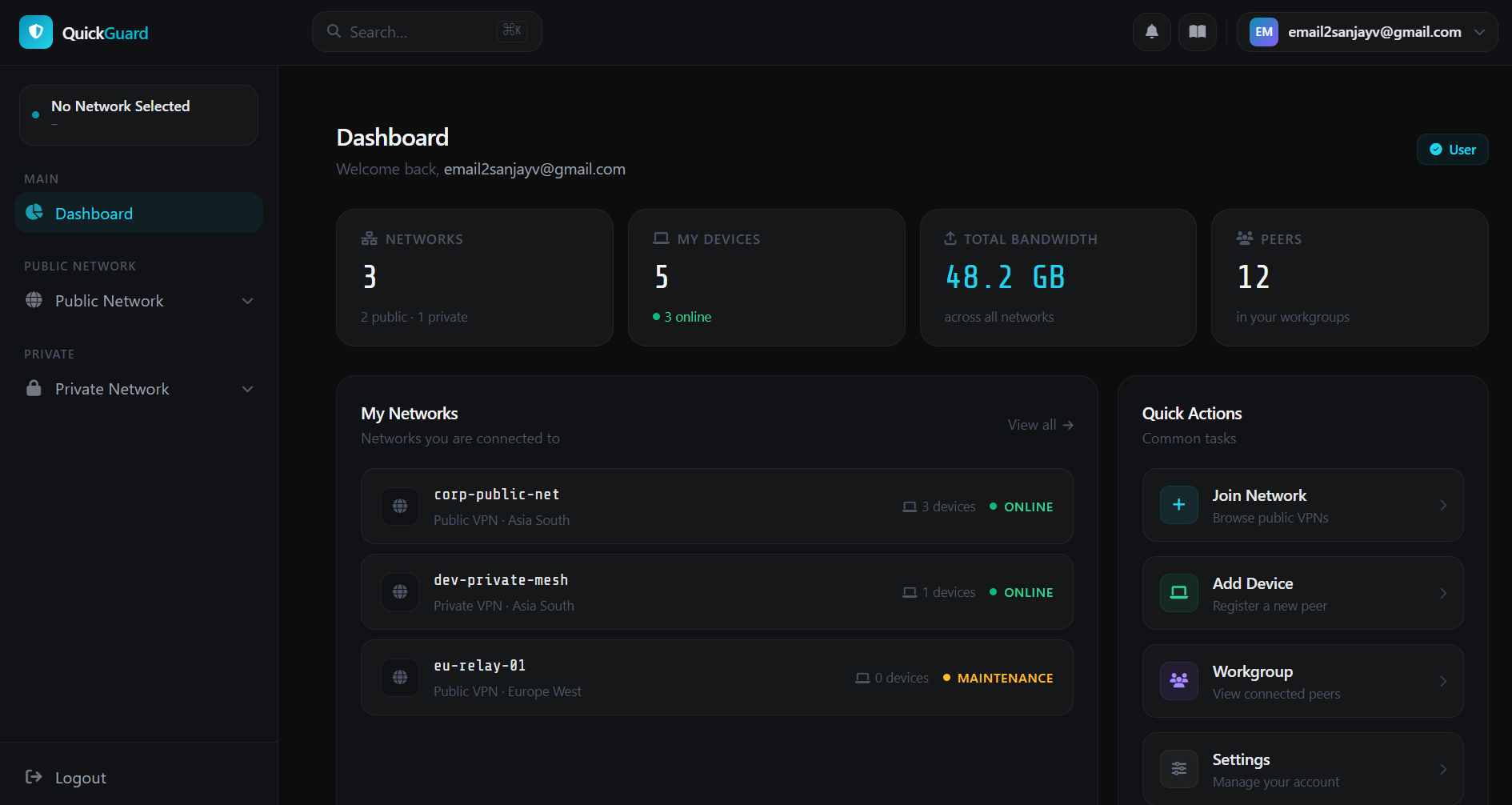
Task: Expand the Public Network submenu chevron
Action: click(x=247, y=301)
